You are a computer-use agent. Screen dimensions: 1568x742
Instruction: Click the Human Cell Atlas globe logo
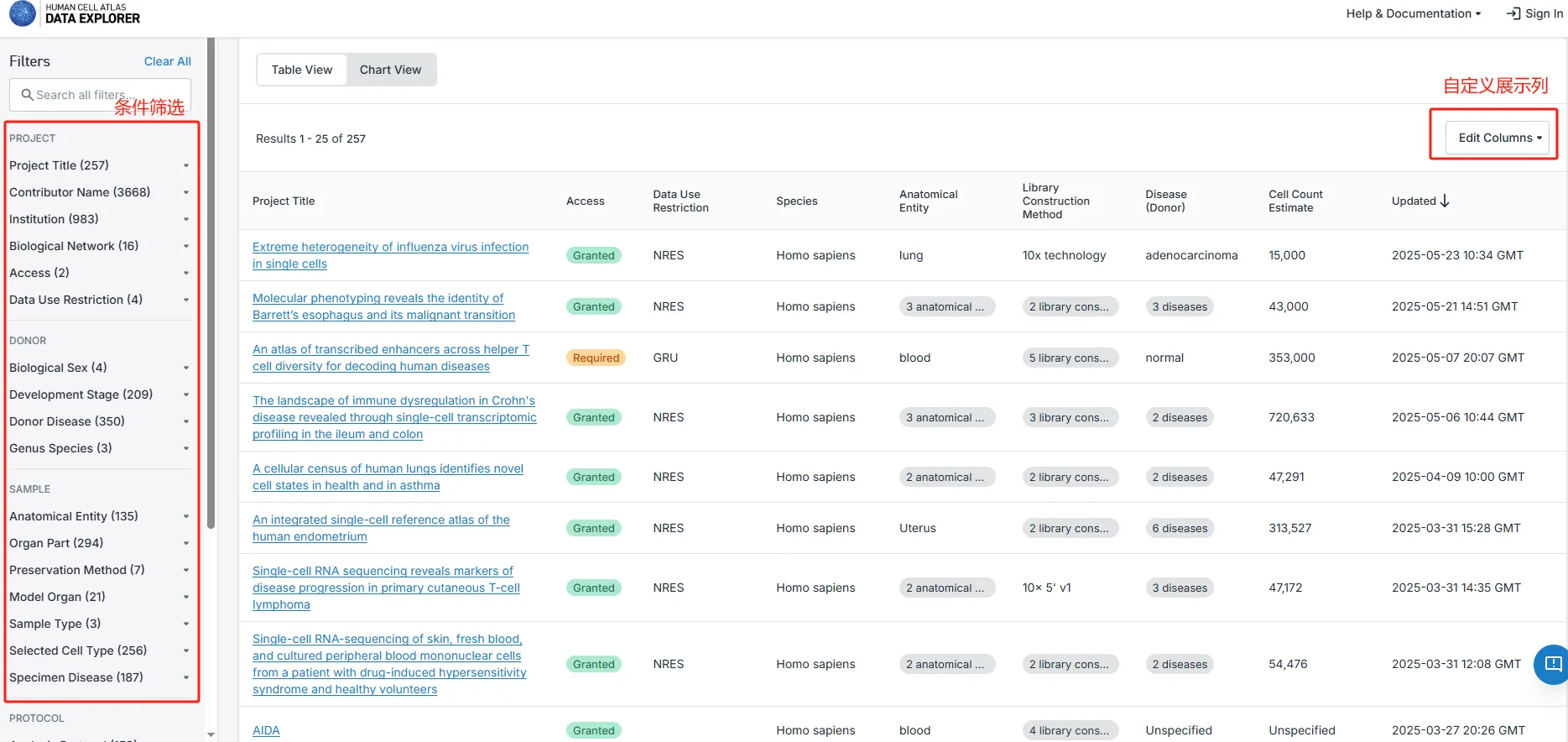23,13
